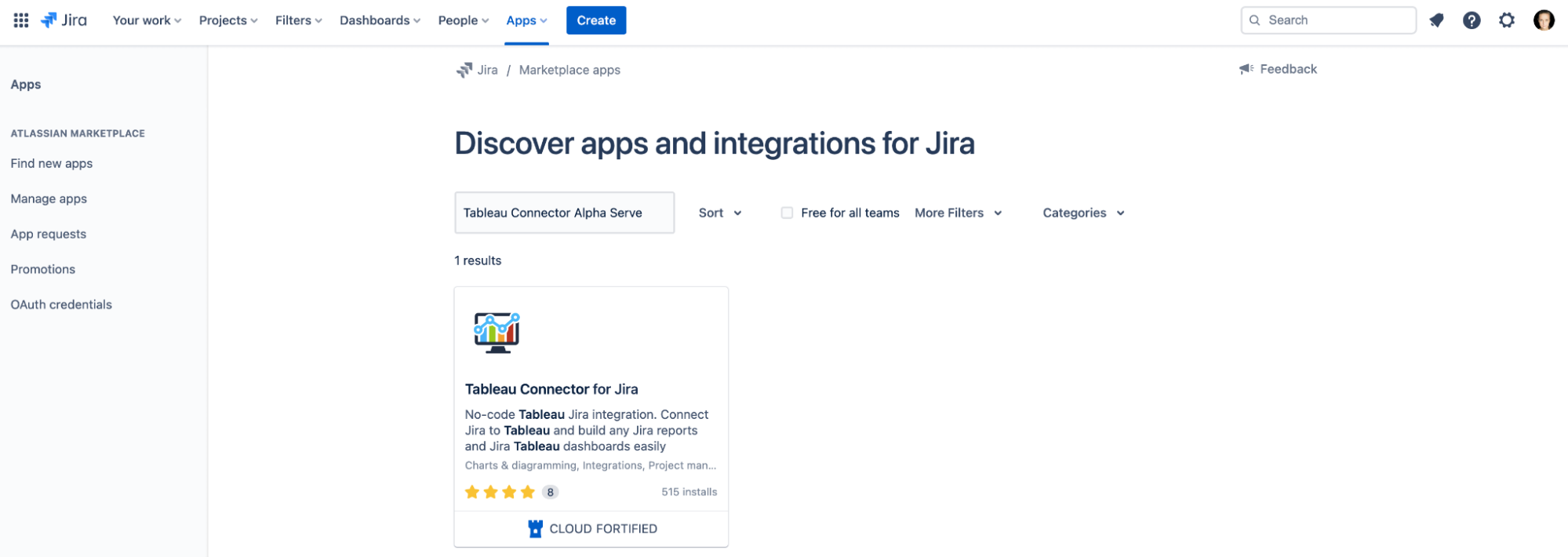
Task: Click the Create button
Action: (596, 20)
